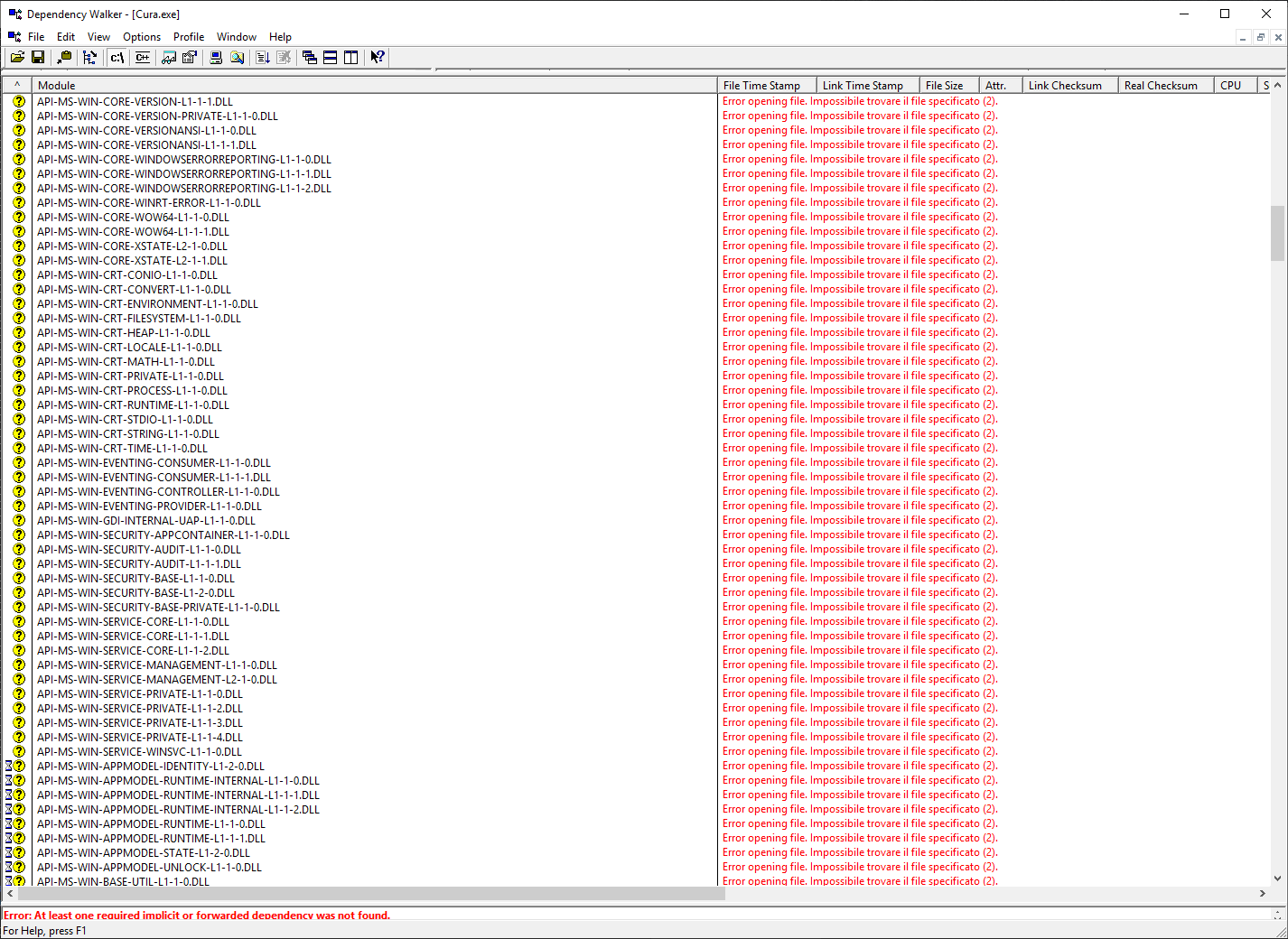
Task: Save the current dependency session
Action: pos(38,57)
